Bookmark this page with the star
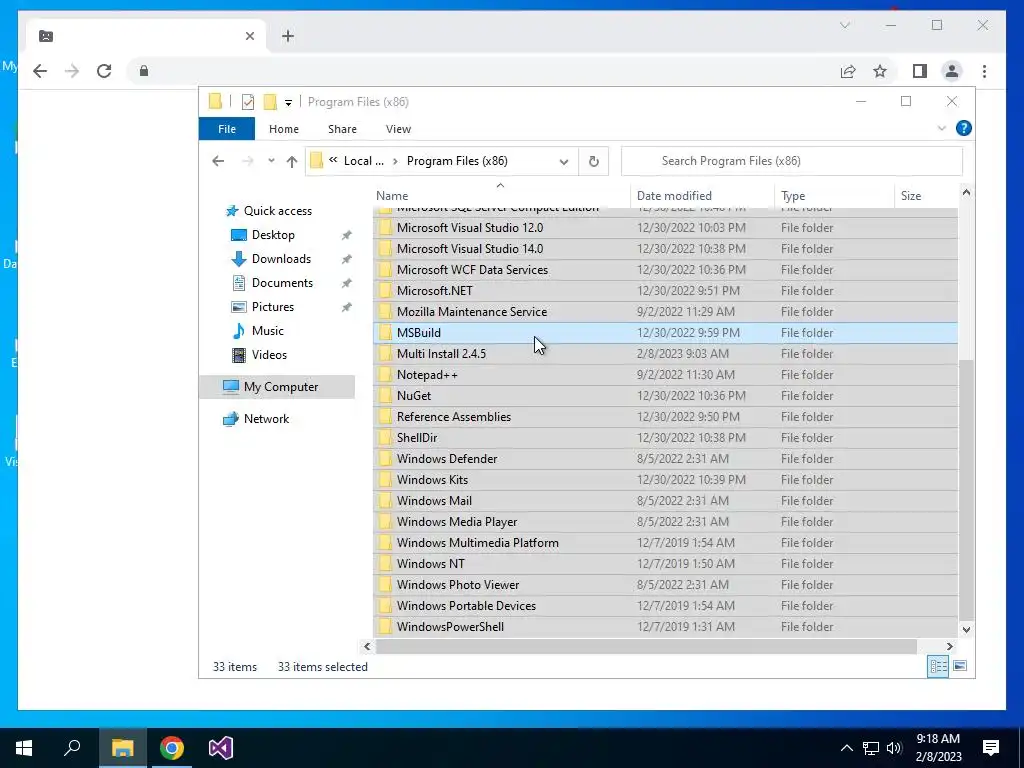Viewport: 1024px width, 768px height. pyautogui.click(x=880, y=71)
